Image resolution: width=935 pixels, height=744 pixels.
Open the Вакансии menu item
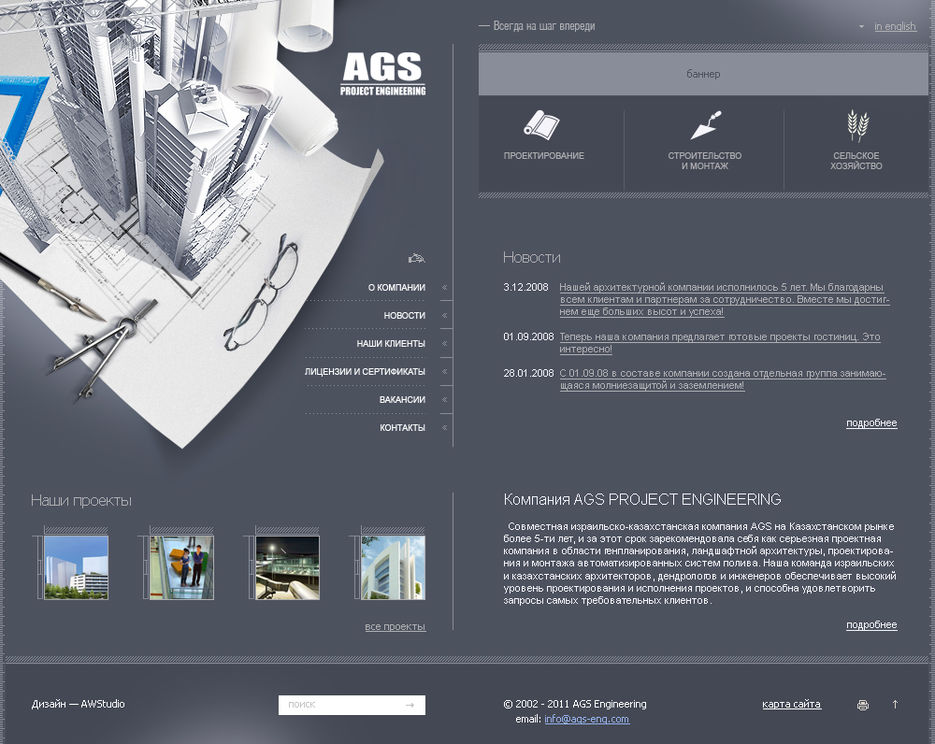coord(403,399)
